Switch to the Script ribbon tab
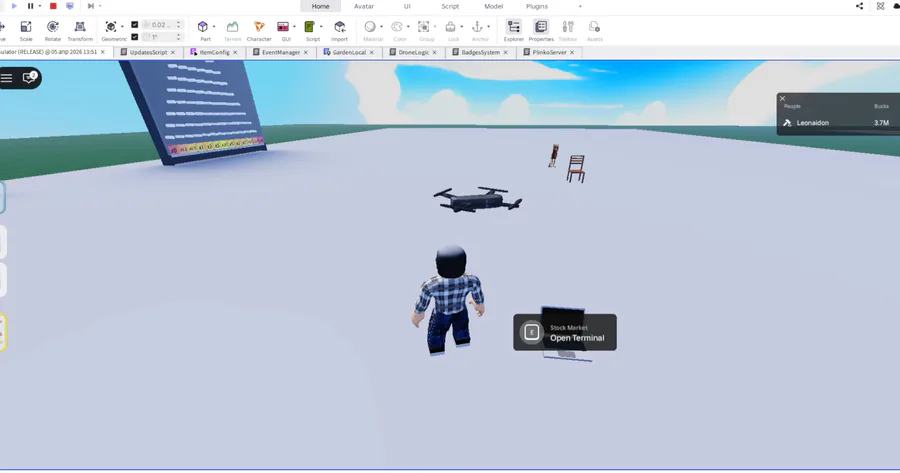The height and width of the screenshot is (473, 900). (450, 6)
